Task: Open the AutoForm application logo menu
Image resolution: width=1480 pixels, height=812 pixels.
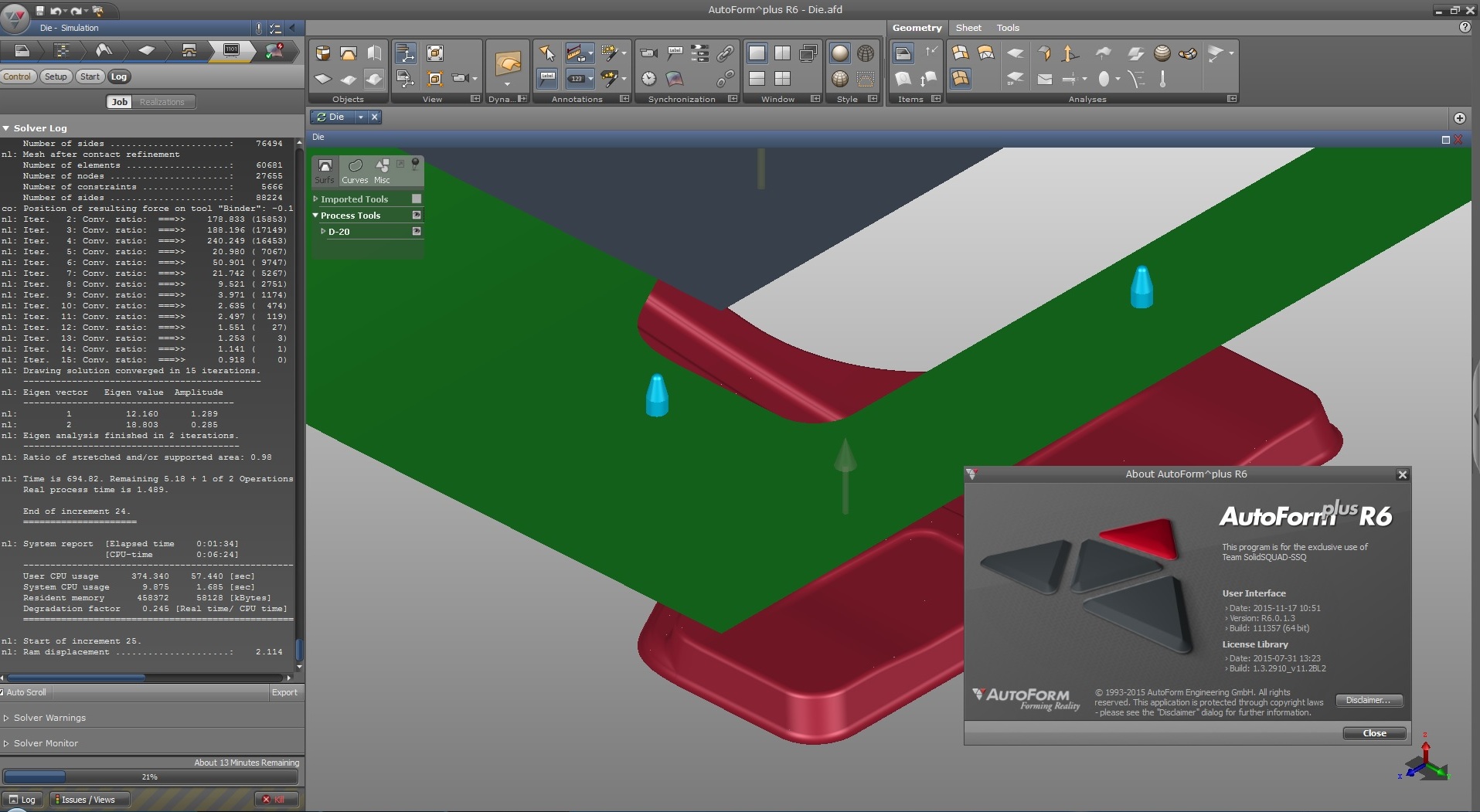Action: coord(15,17)
